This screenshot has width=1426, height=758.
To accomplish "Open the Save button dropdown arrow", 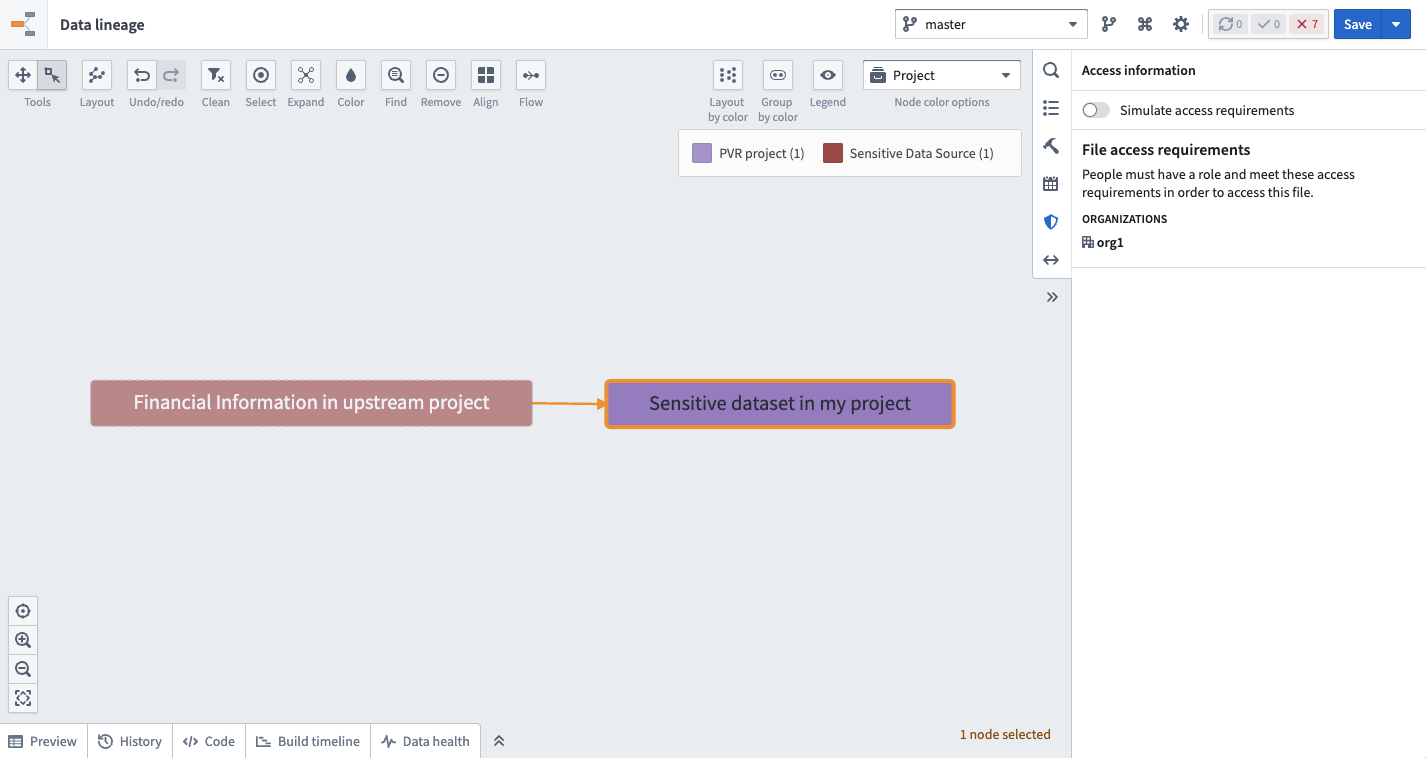I will [x=1396, y=24].
